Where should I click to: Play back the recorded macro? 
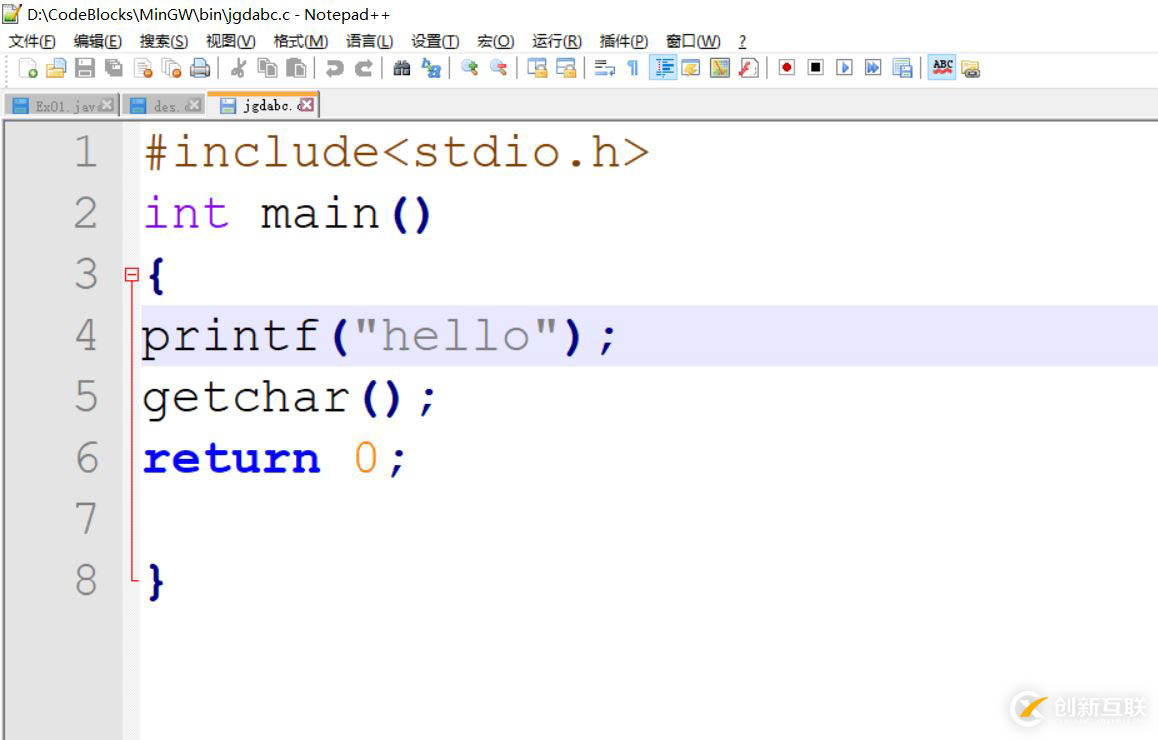(x=844, y=68)
